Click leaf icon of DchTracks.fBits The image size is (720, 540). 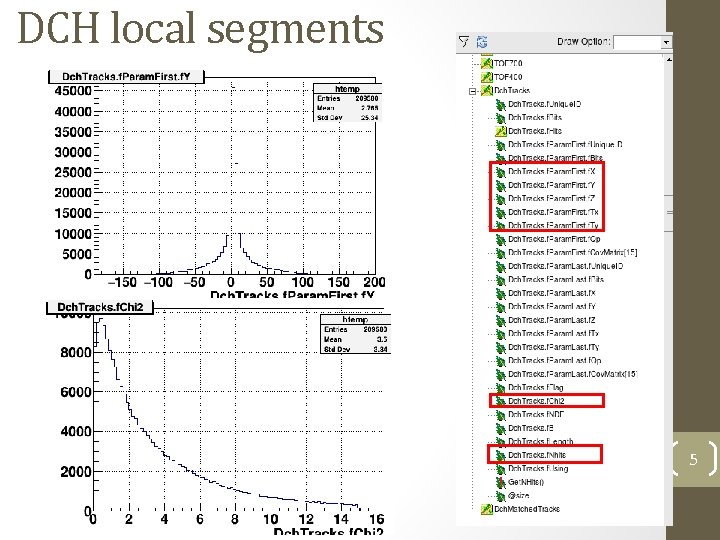coord(501,118)
